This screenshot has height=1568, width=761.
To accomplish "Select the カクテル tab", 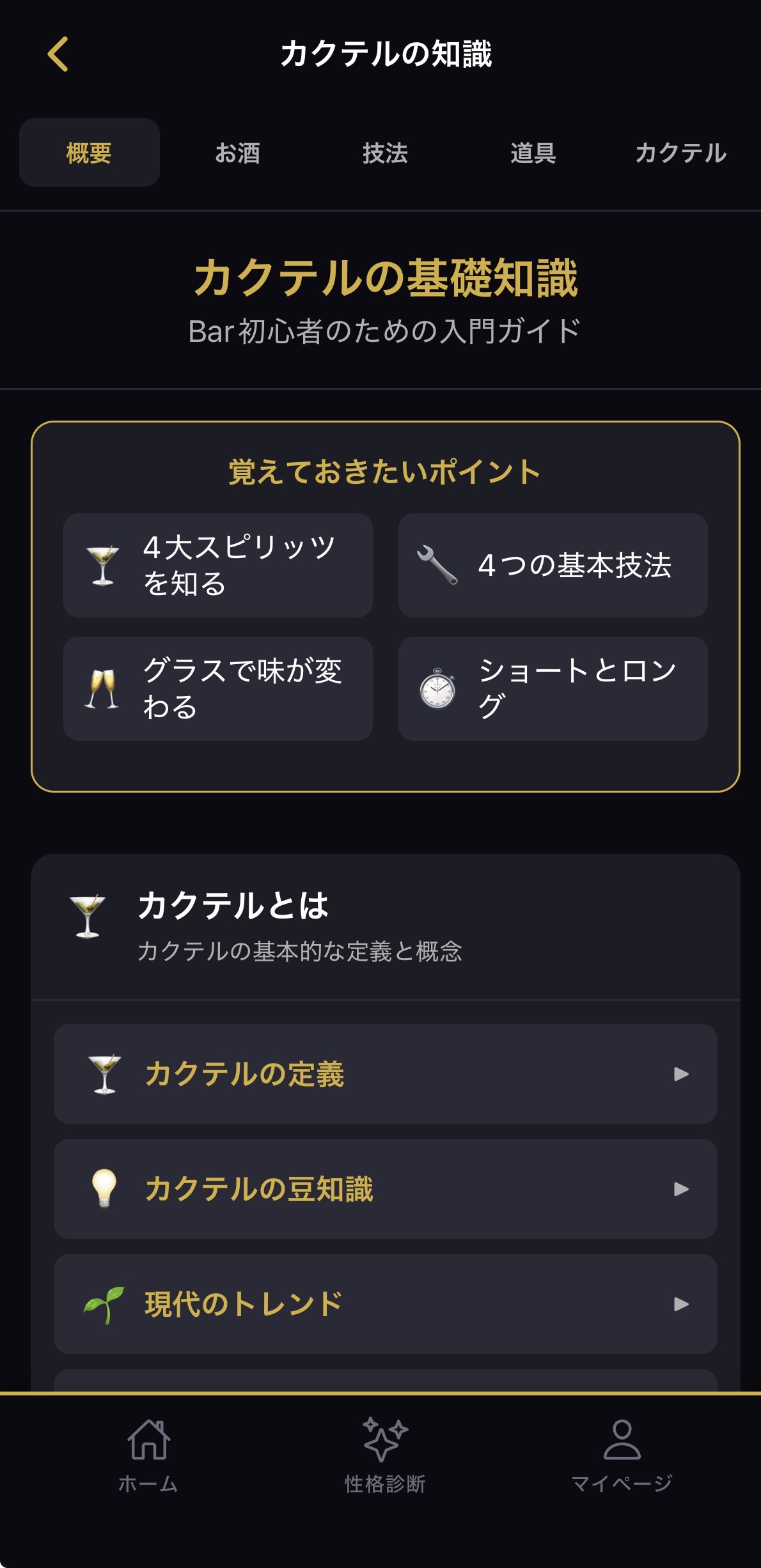I will (x=680, y=153).
